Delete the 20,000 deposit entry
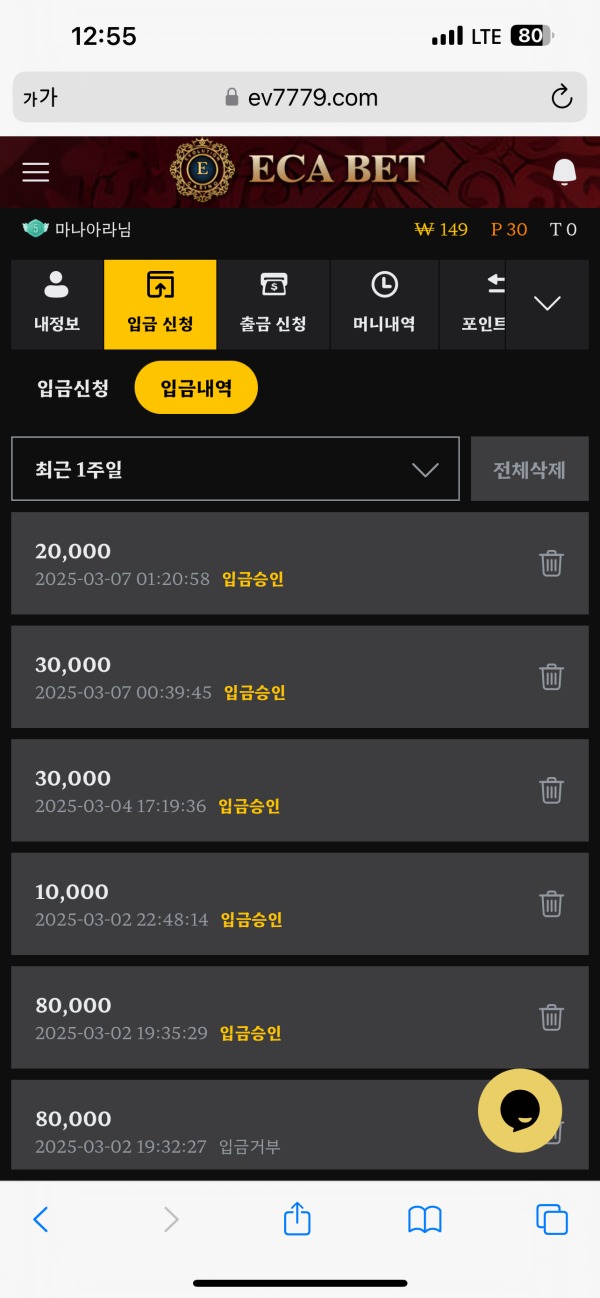This screenshot has width=600, height=1298. pos(551,563)
